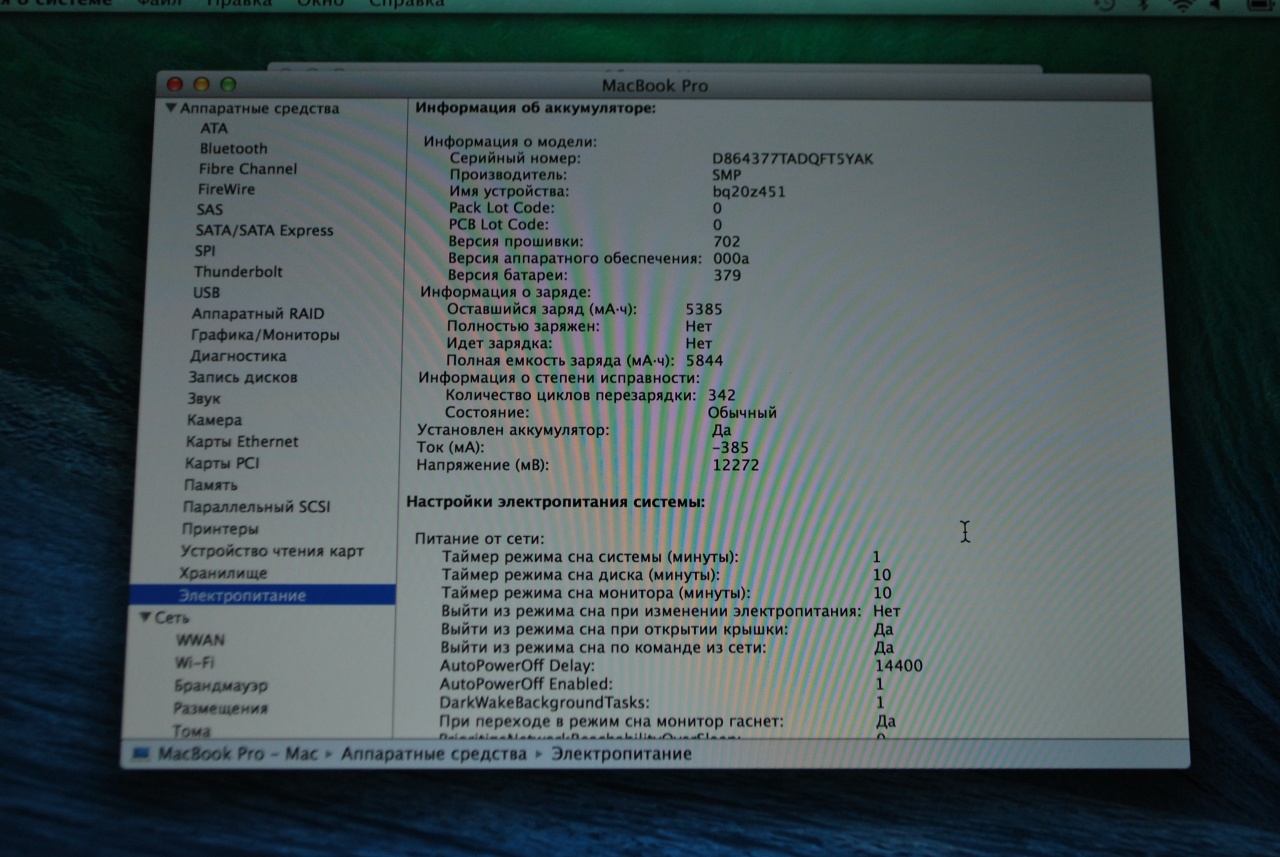Choose Wi-Fi under the Сеть section

pyautogui.click(x=195, y=662)
